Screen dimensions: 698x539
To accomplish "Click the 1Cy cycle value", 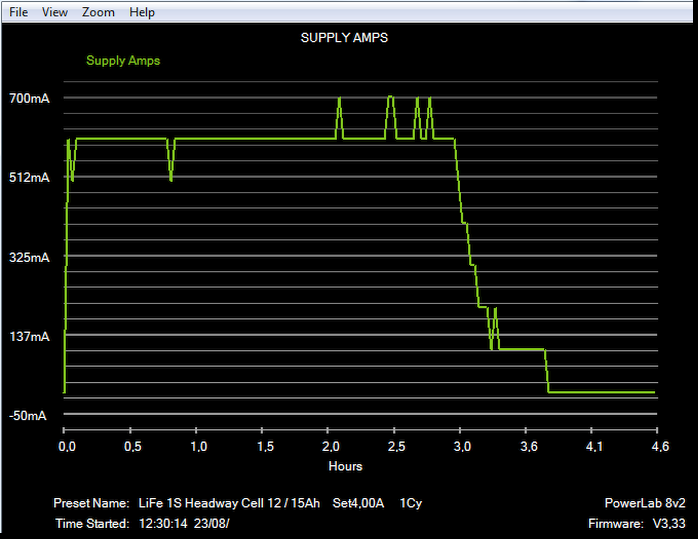I will tap(411, 503).
